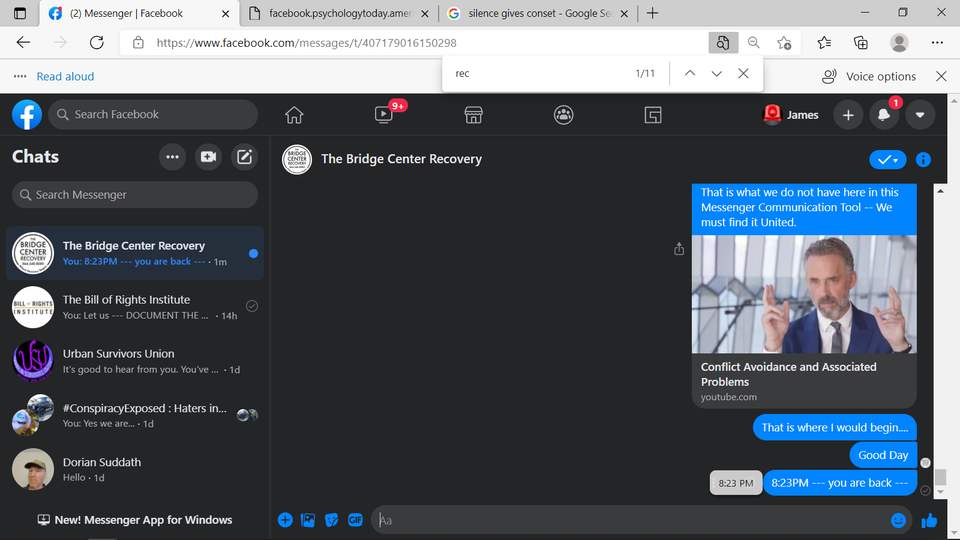960x540 pixels.
Task: Choose a GIF
Action: point(355,520)
